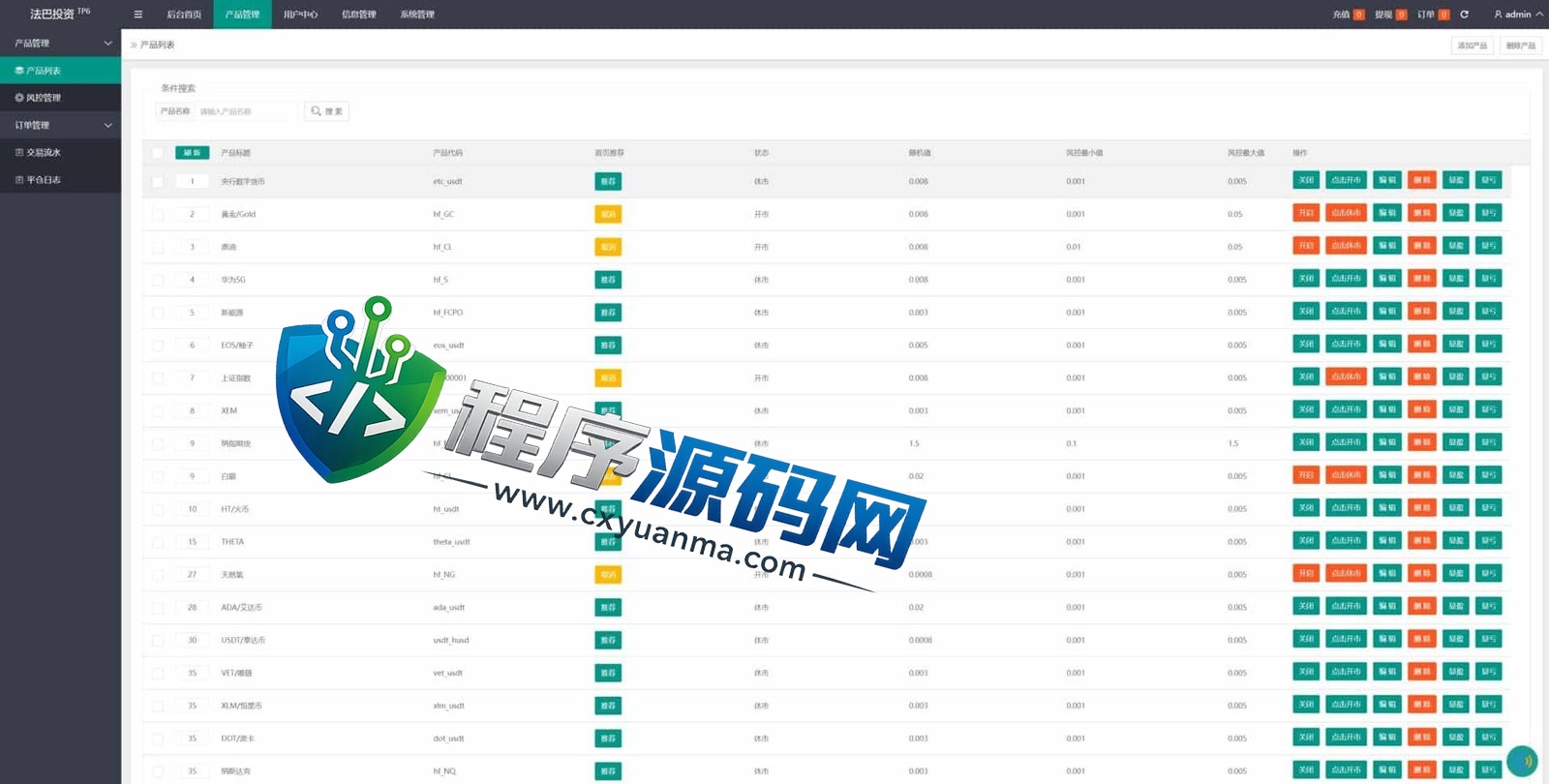1549x784 pixels.
Task: Click sort number field of etc_usdt row
Action: click(x=193, y=182)
